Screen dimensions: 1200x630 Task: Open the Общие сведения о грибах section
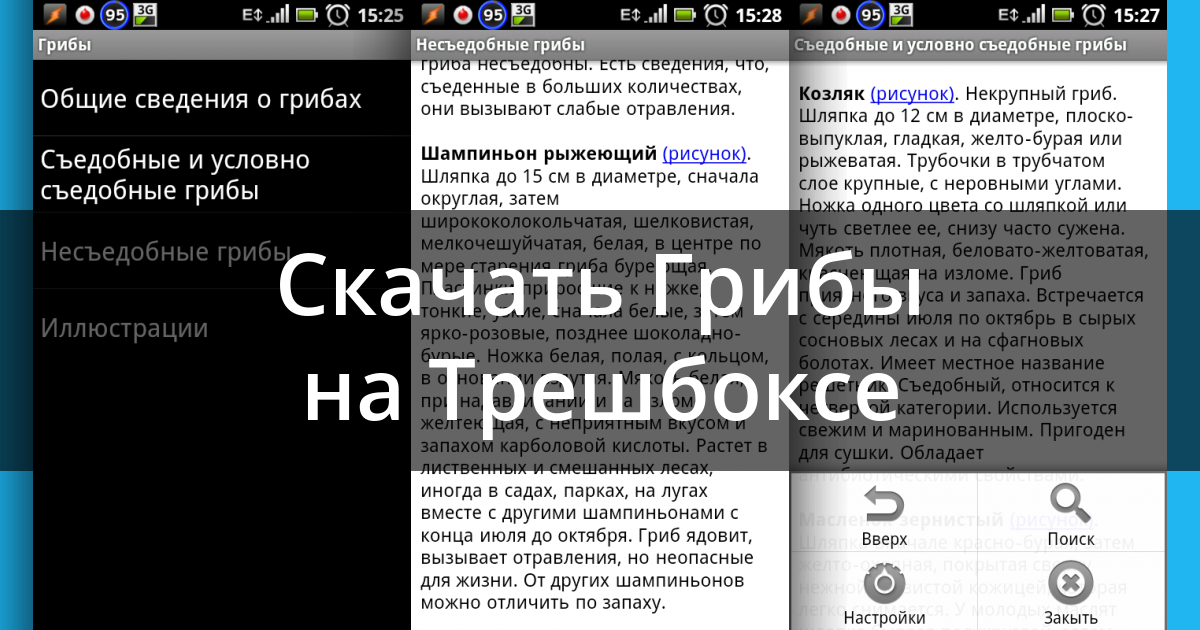pos(222,99)
